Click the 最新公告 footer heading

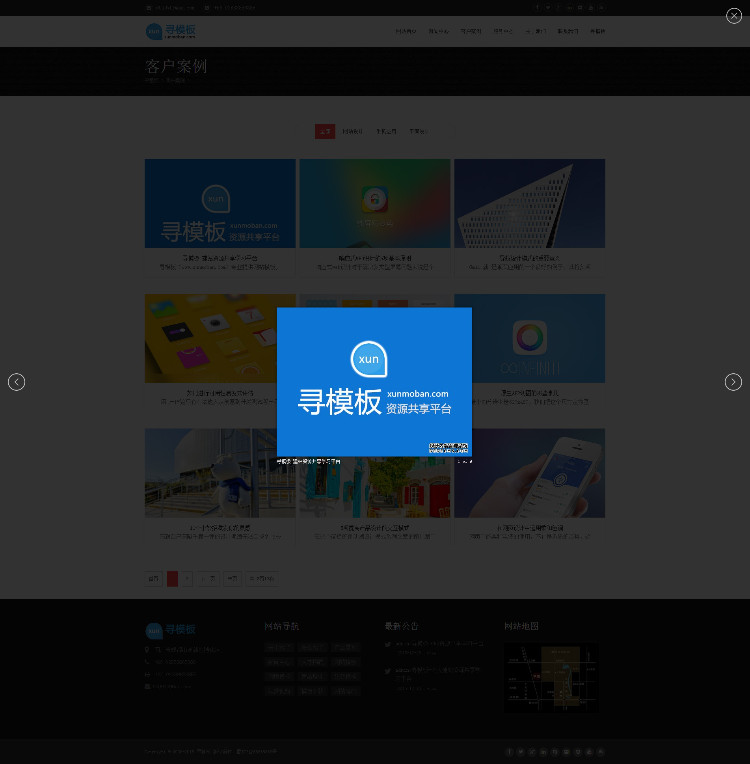(401, 626)
